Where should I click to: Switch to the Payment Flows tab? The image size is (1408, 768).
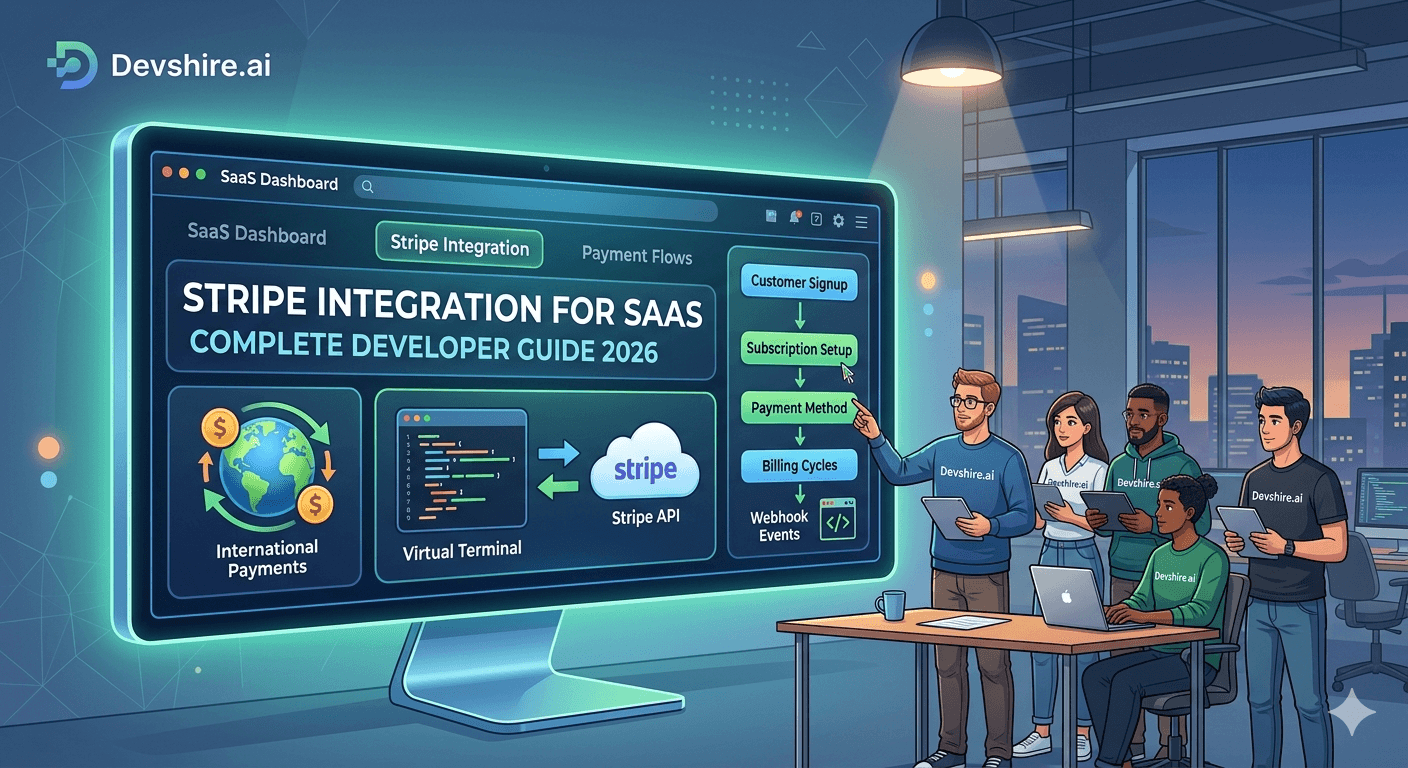click(x=637, y=256)
